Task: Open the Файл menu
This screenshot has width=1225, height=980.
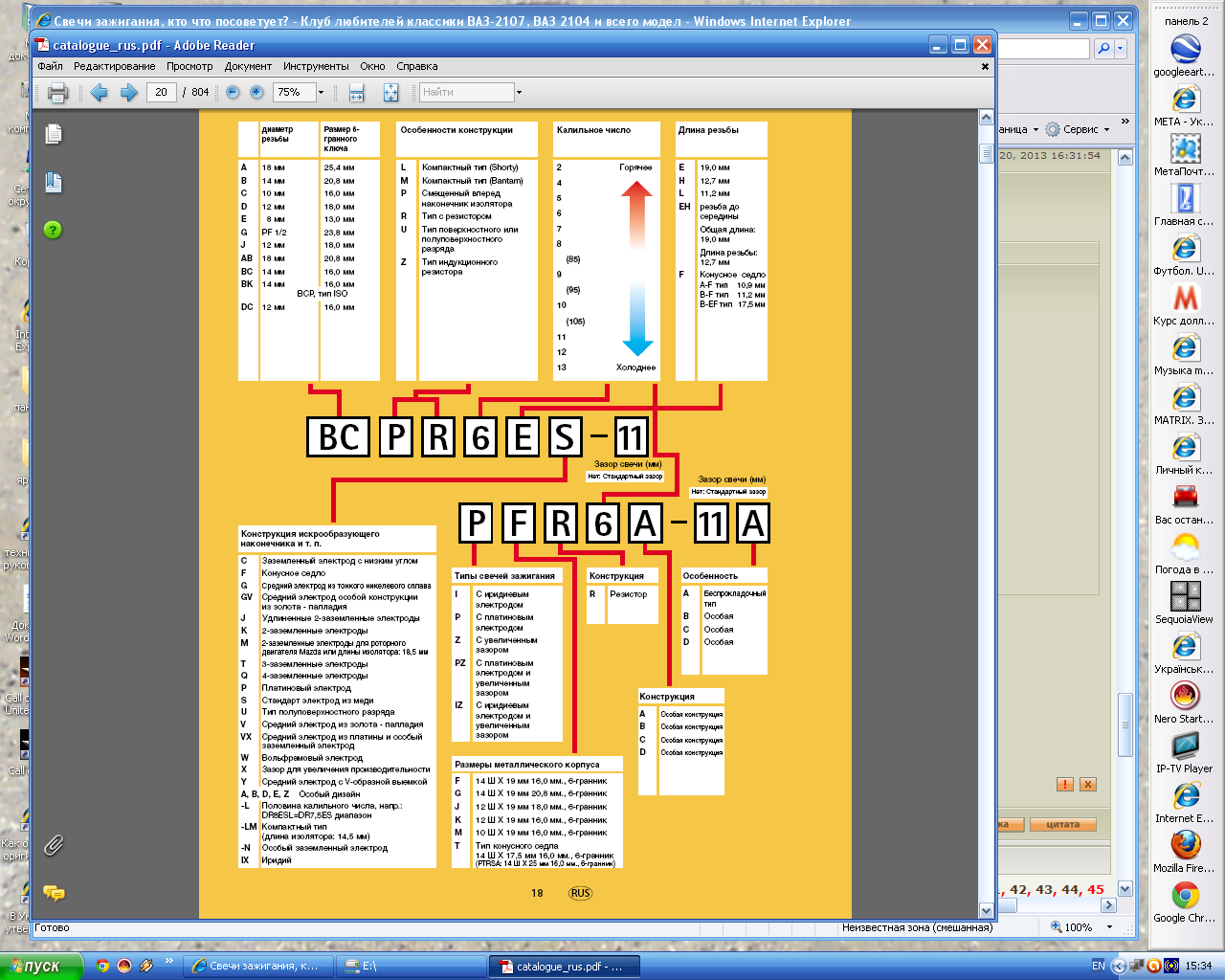Action: (x=50, y=66)
